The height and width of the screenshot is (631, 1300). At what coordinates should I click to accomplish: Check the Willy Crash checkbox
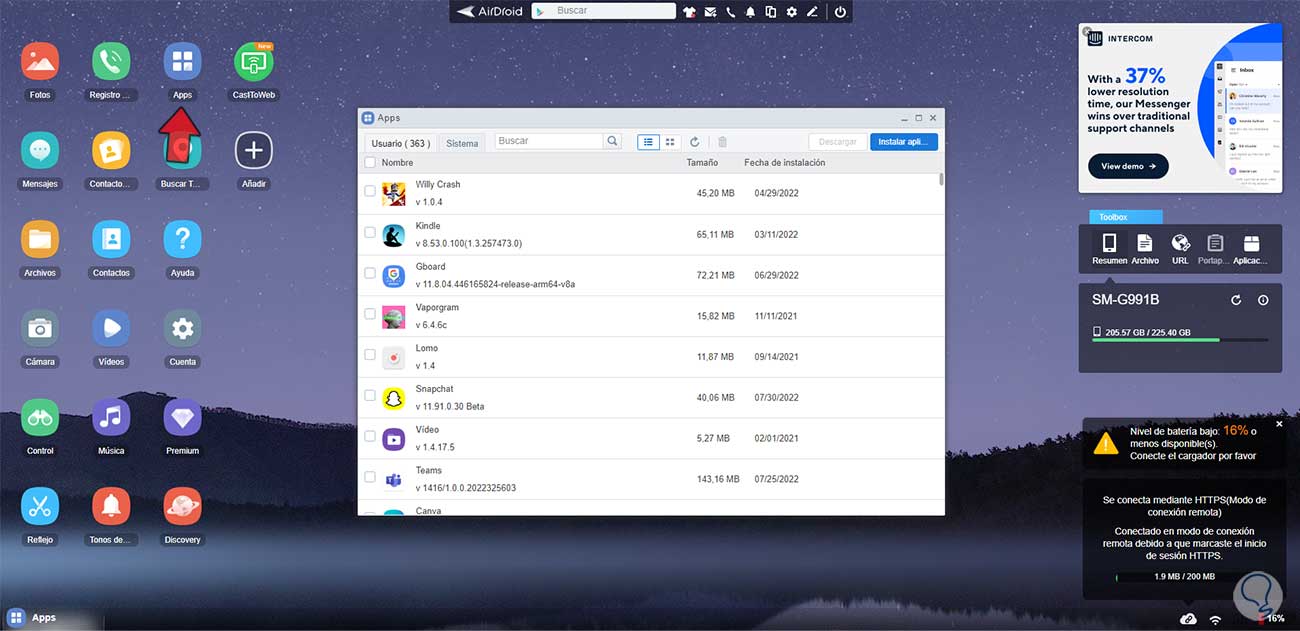coord(370,191)
